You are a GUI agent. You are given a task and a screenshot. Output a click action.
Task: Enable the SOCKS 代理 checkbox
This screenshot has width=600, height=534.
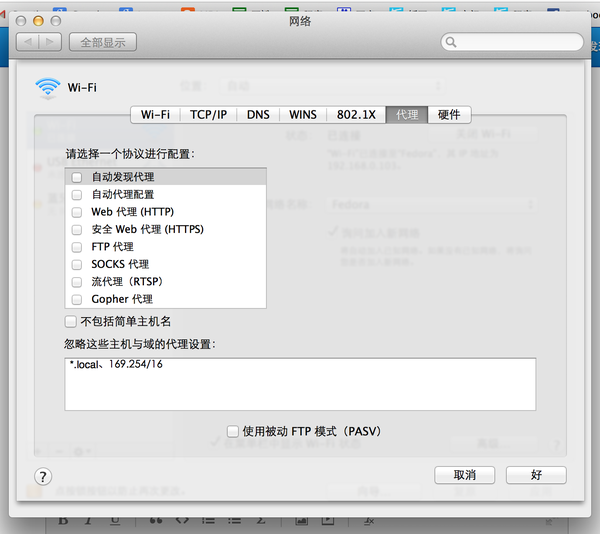click(x=77, y=264)
